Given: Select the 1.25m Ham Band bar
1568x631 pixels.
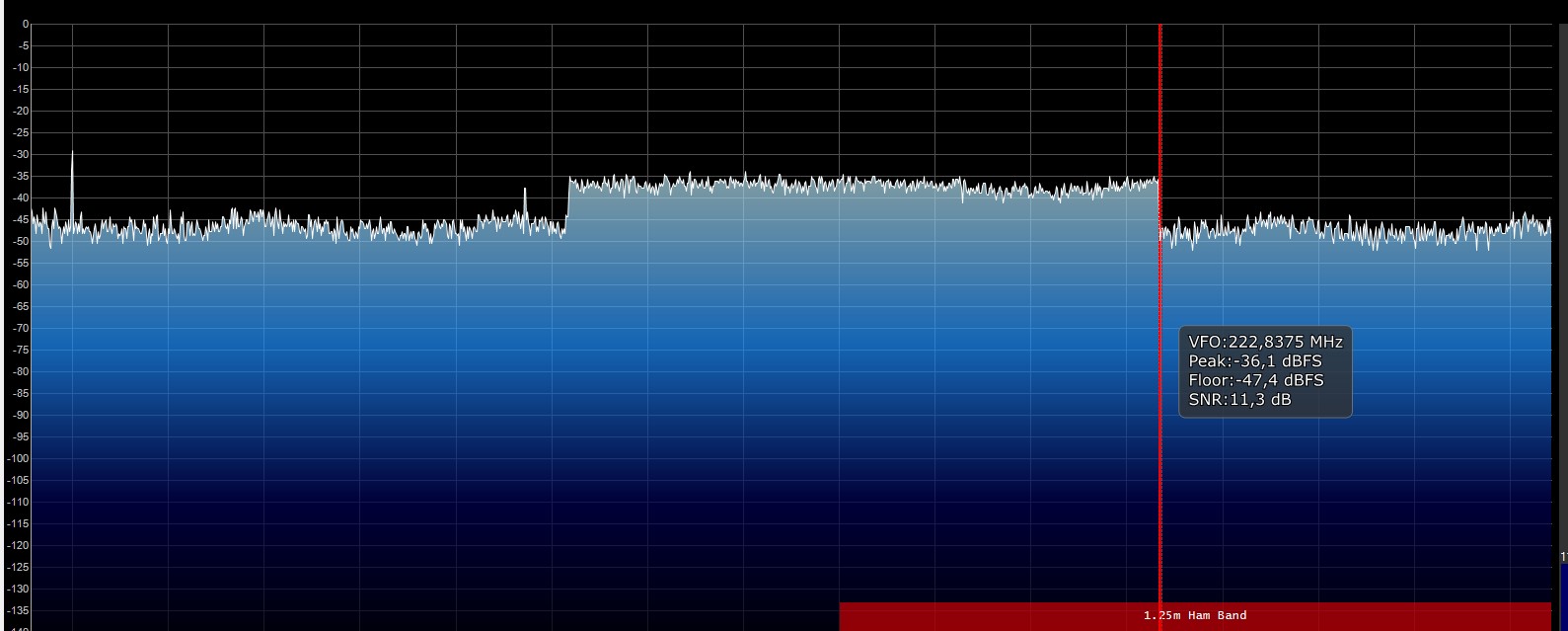Looking at the screenshot, I should point(1195,616).
